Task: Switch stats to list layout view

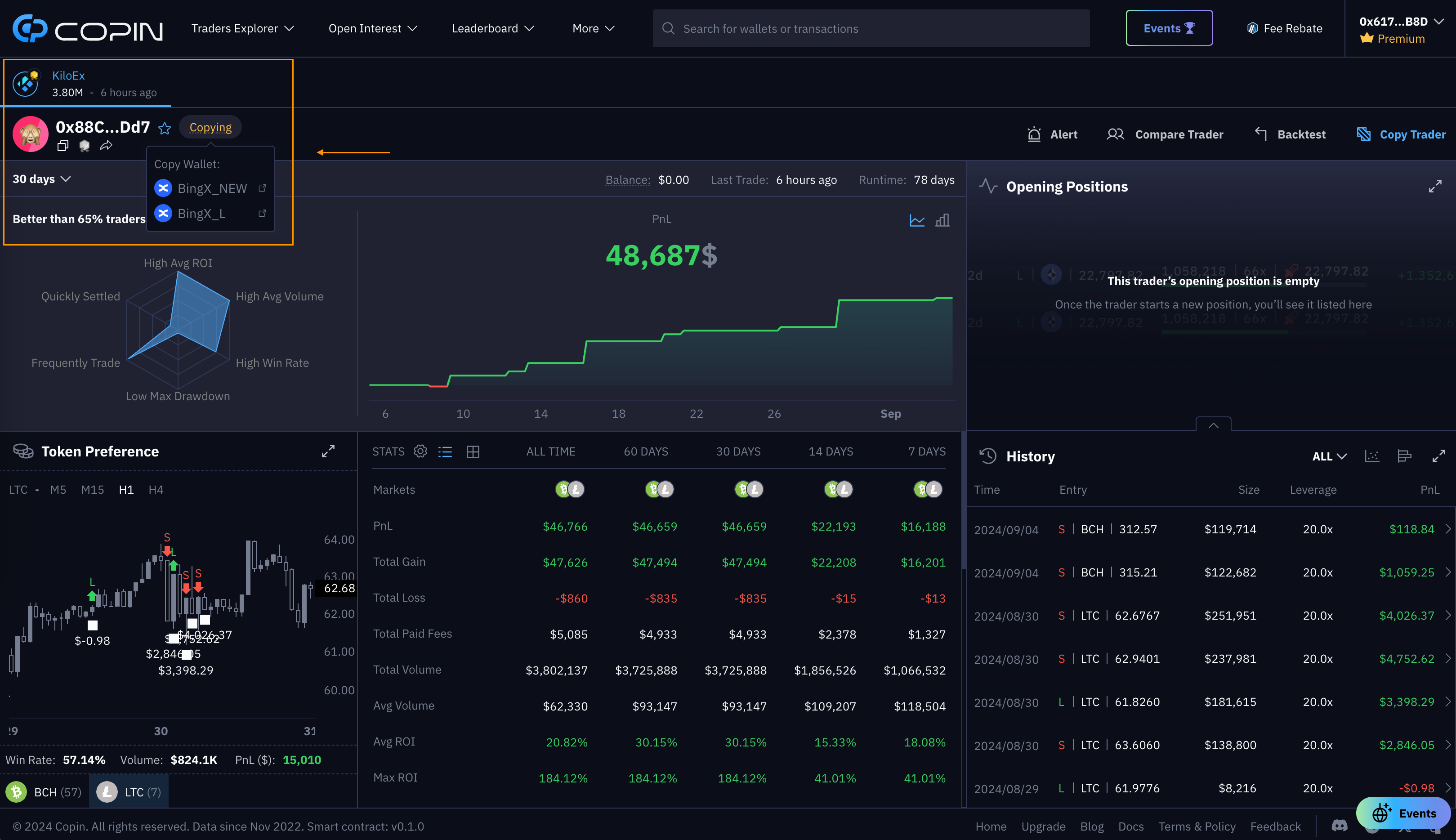Action: [445, 451]
